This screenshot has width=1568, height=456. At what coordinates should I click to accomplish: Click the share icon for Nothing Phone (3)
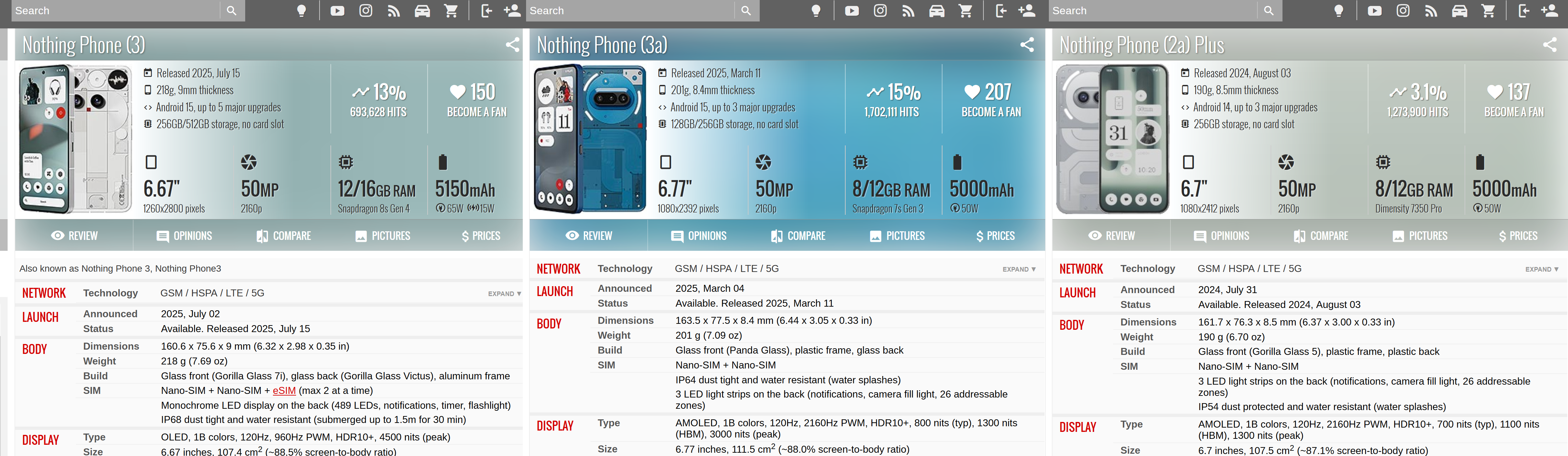pyautogui.click(x=513, y=44)
